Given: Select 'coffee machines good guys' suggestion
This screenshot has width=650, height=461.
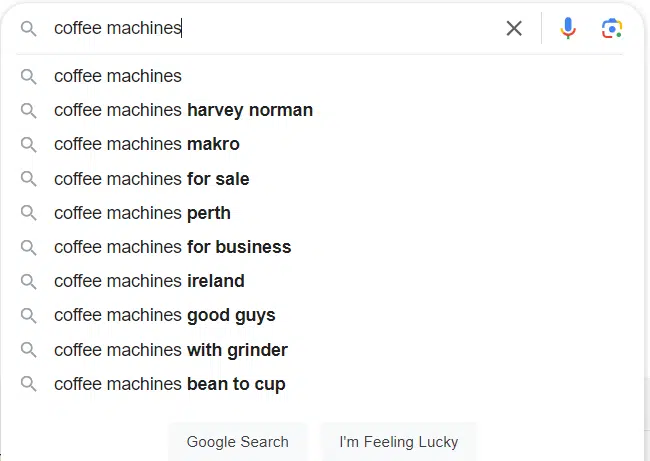Looking at the screenshot, I should (x=319, y=315).
